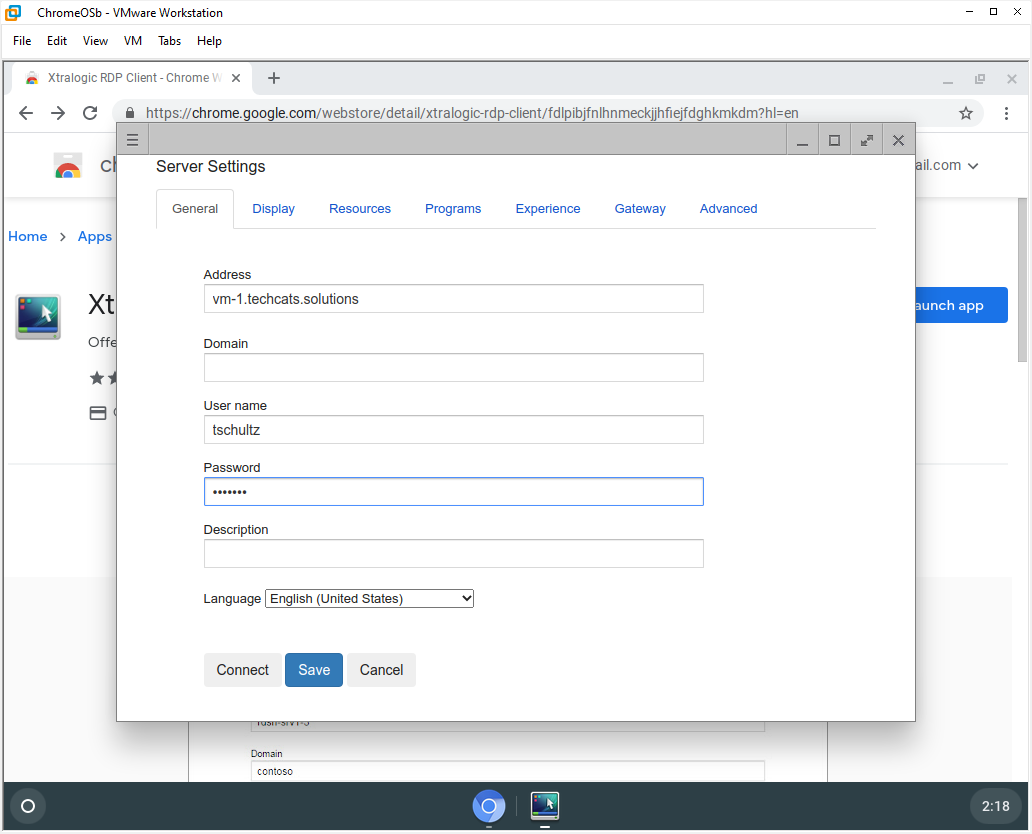Image resolution: width=1032 pixels, height=834 pixels.
Task: Go to the Experience tab
Action: pos(548,209)
